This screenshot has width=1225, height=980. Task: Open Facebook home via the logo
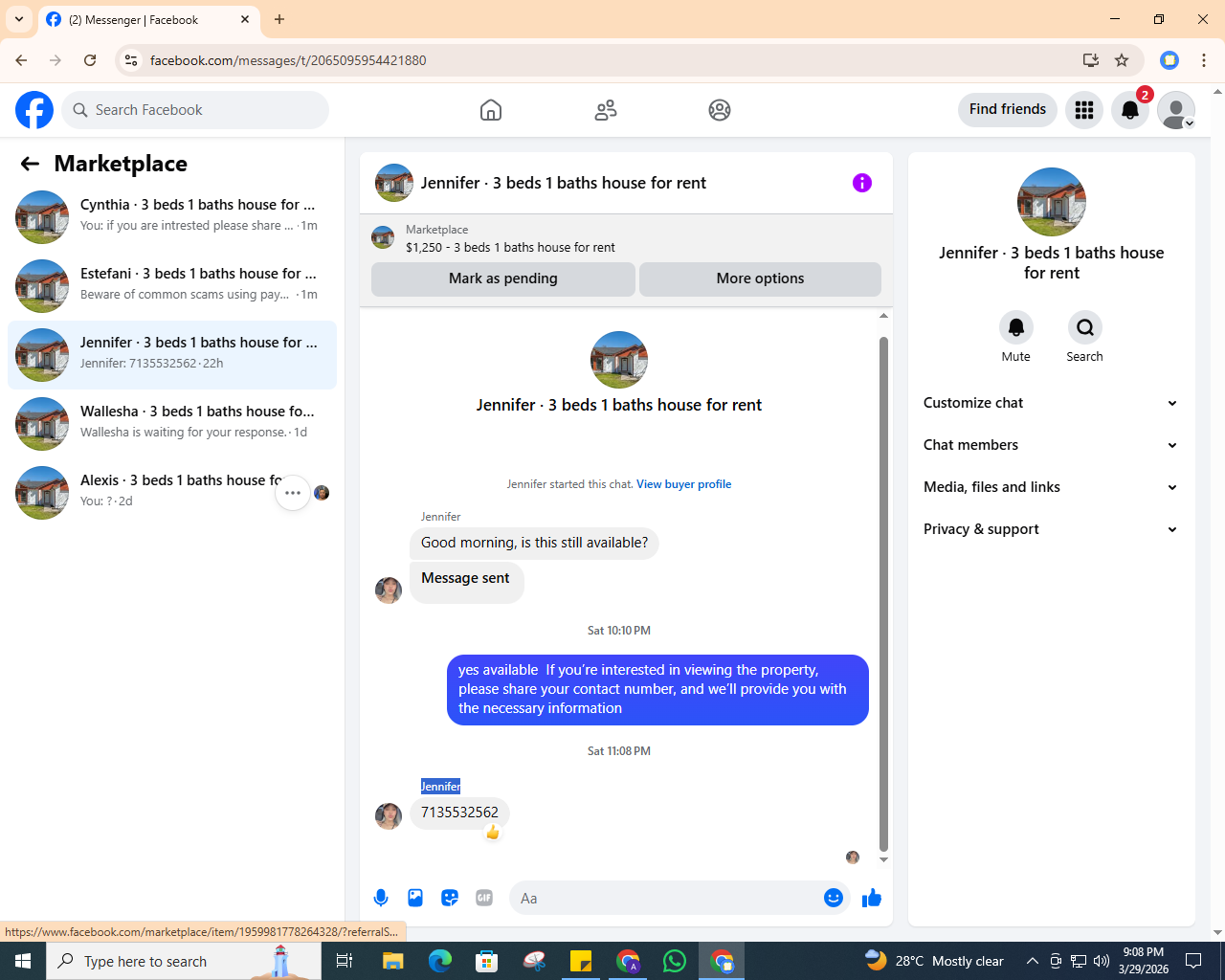coord(34,110)
